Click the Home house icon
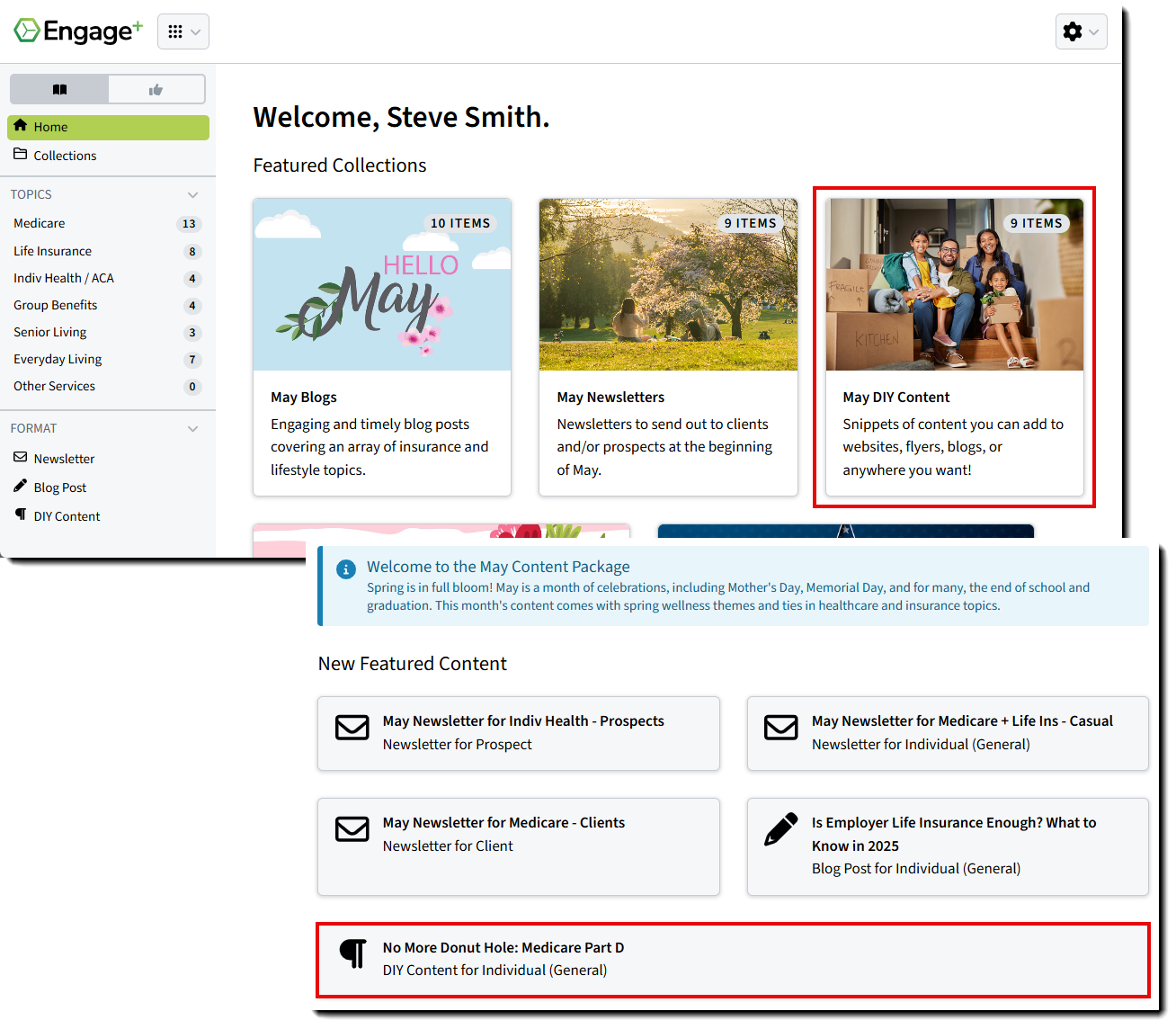1176x1029 pixels. tap(21, 126)
